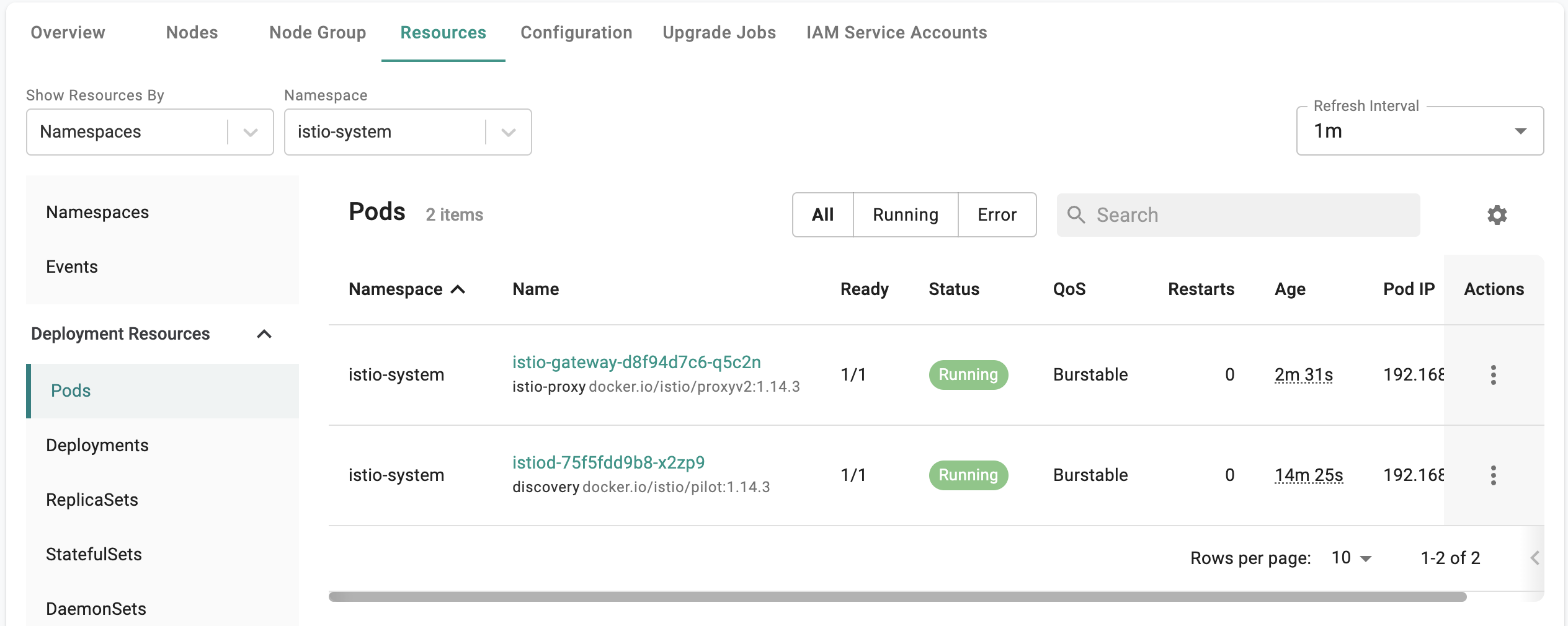Click the 1-2 of 2 pagination text
The width and height of the screenshot is (1568, 626).
tap(1450, 558)
